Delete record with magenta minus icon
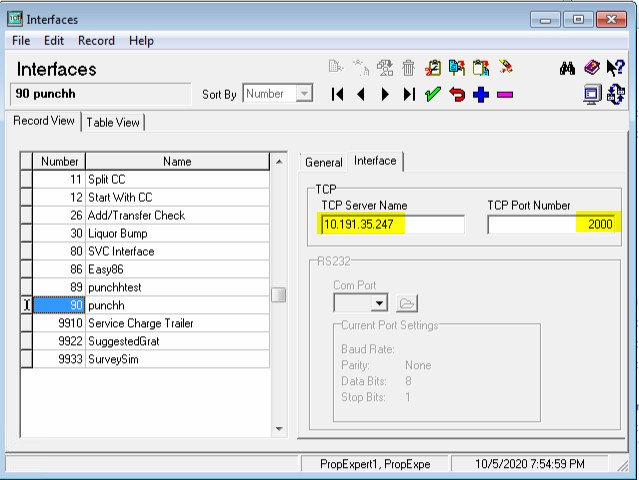The image size is (639, 480). click(x=505, y=95)
